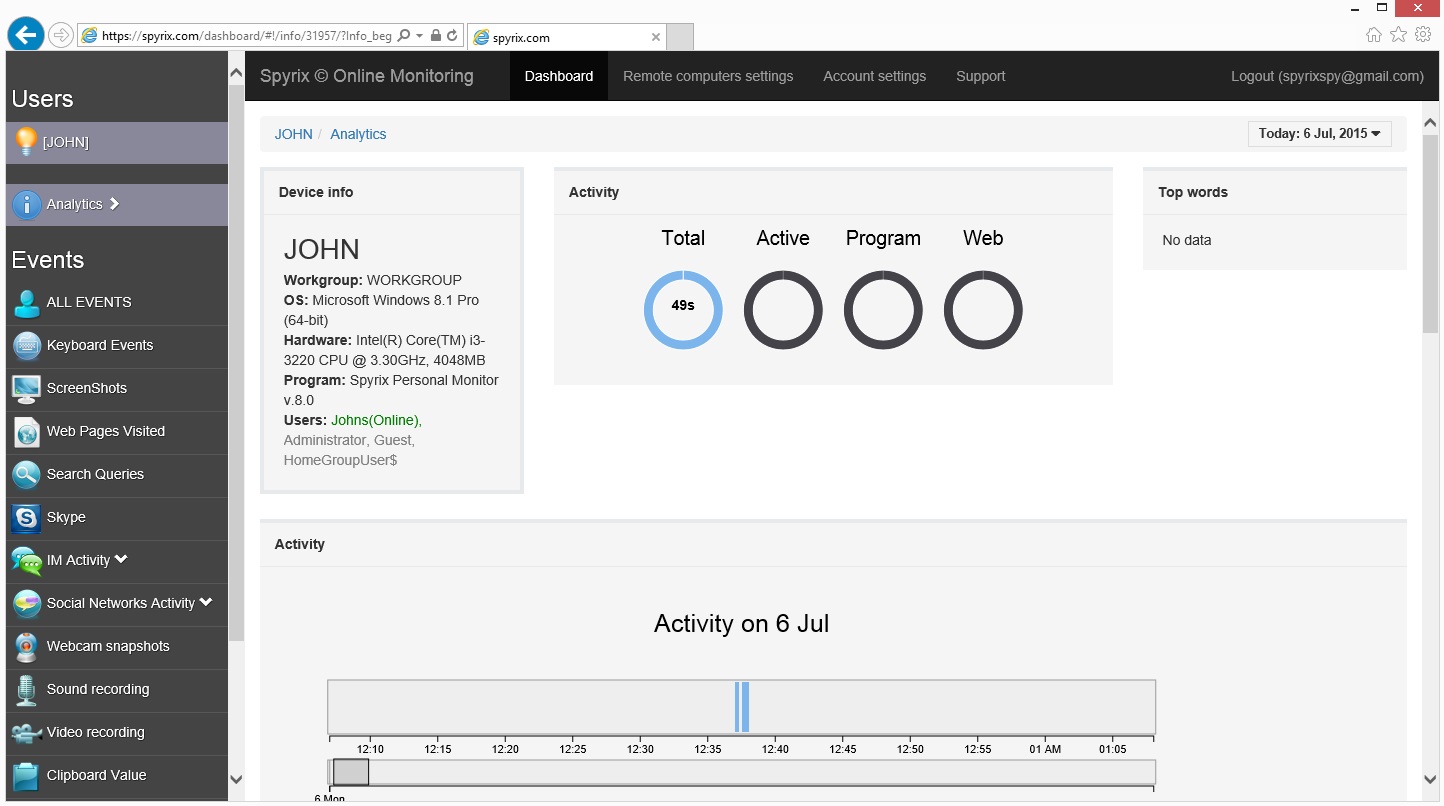Screen dimensions: 1444x806
Task: Click the Program activity ring
Action: tap(883, 309)
